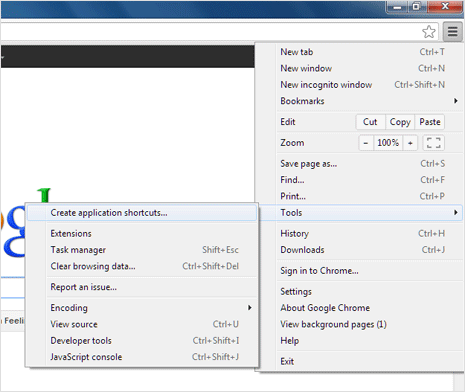465x392 pixels.
Task: Open the Chrome hamburger menu button
Action: pos(452,32)
